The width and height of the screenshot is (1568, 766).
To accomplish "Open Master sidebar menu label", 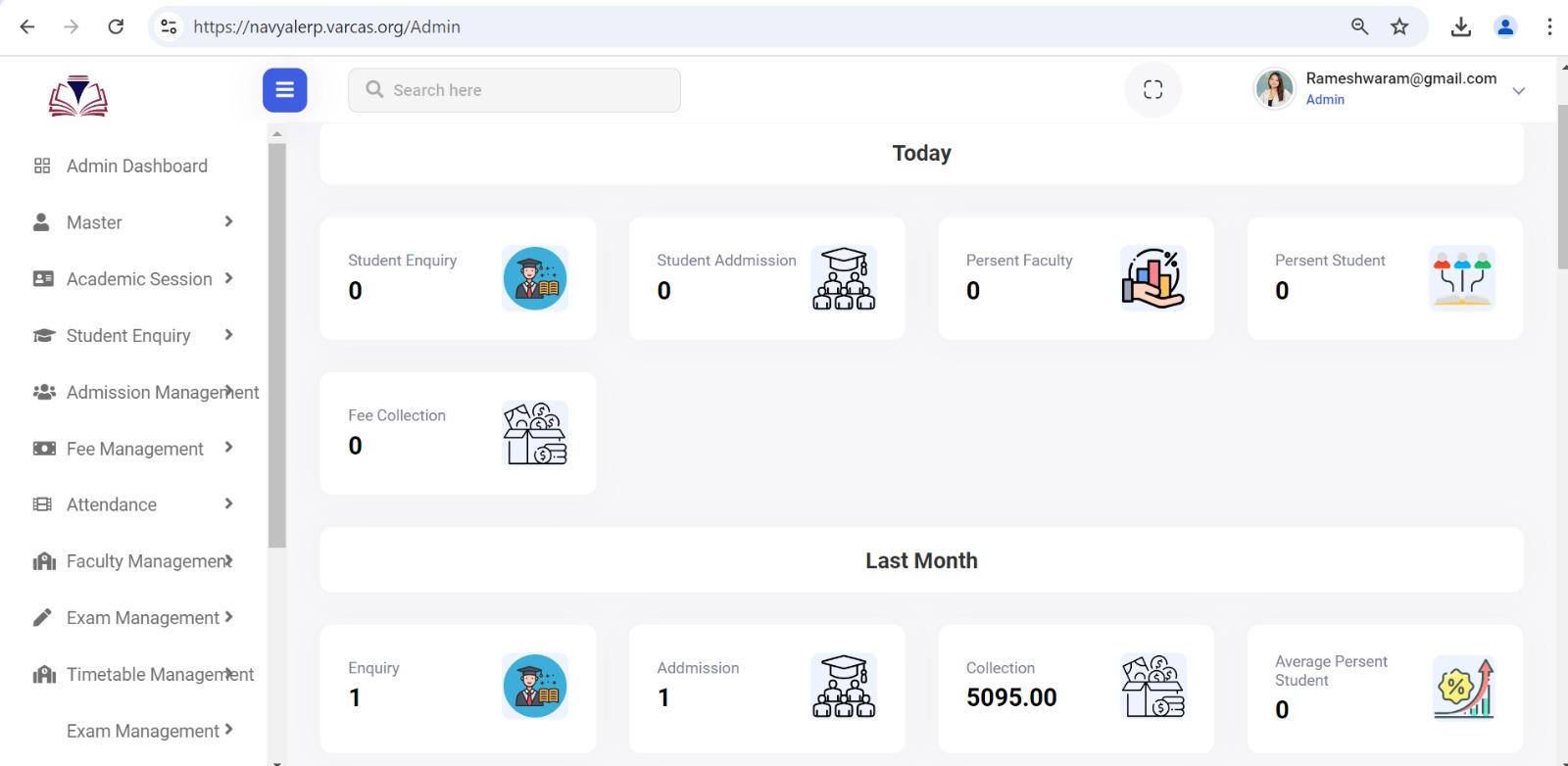I will pyautogui.click(x=94, y=222).
